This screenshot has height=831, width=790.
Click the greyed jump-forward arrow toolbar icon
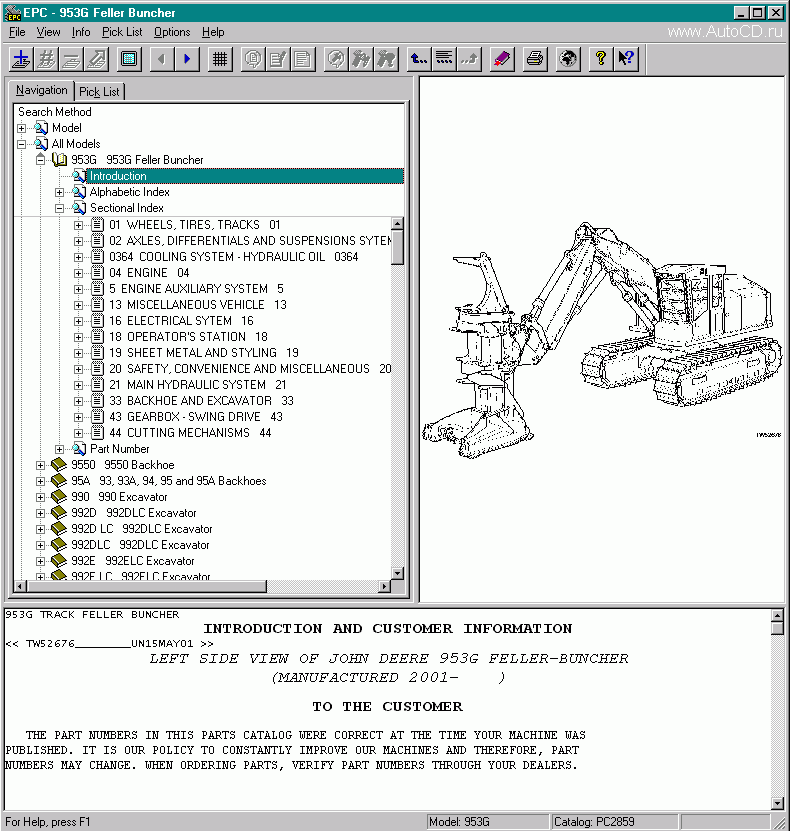(x=469, y=59)
